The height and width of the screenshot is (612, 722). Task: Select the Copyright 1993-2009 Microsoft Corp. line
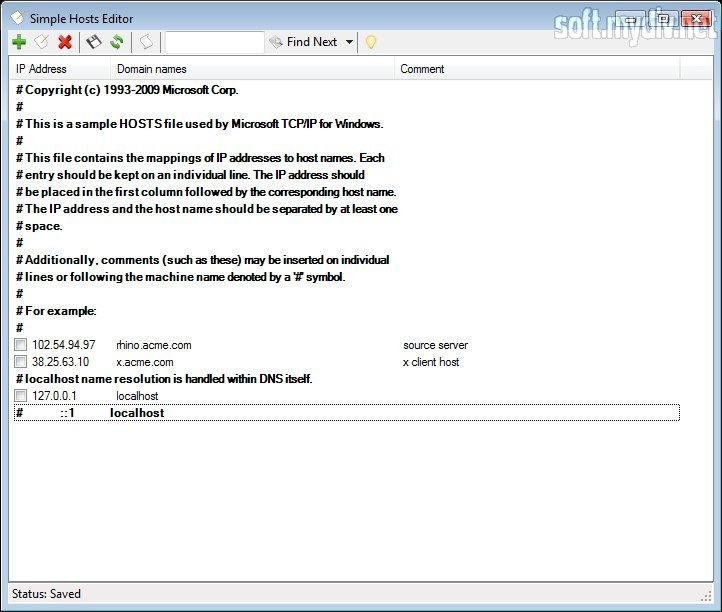point(127,90)
